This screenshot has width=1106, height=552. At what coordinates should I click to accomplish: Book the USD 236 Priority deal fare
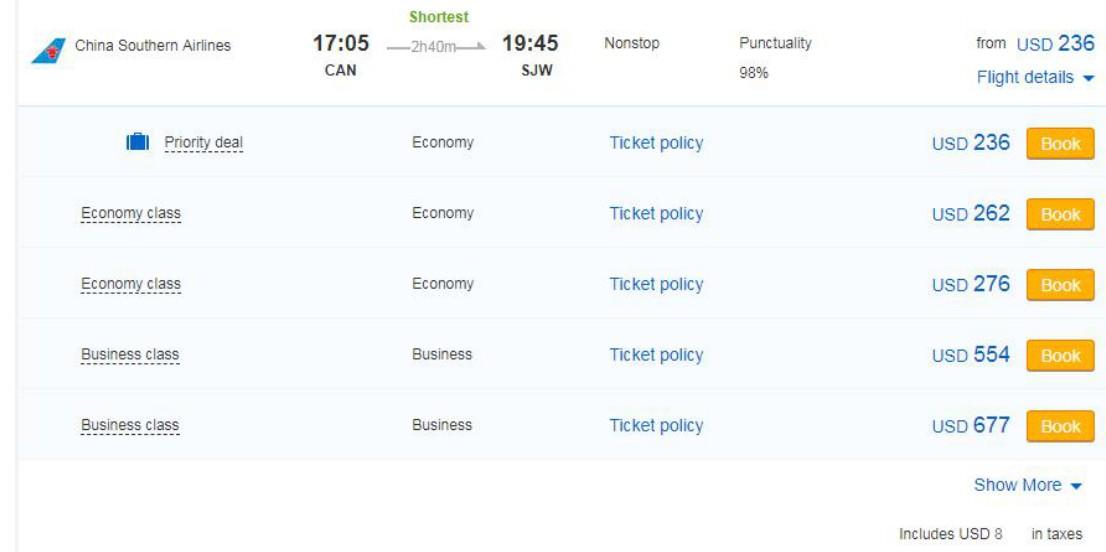coord(1060,144)
